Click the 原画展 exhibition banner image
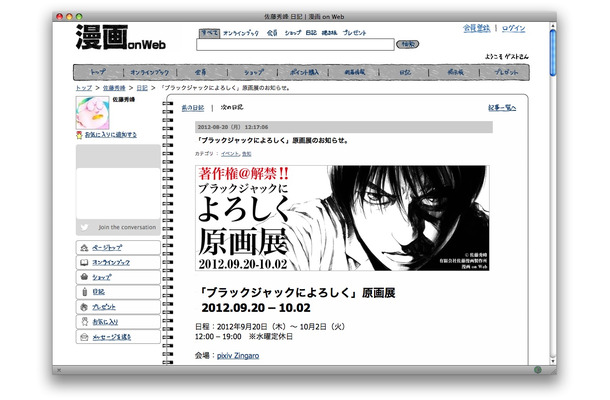Image resolution: width=610 pixels, height=400 pixels. click(x=342, y=218)
